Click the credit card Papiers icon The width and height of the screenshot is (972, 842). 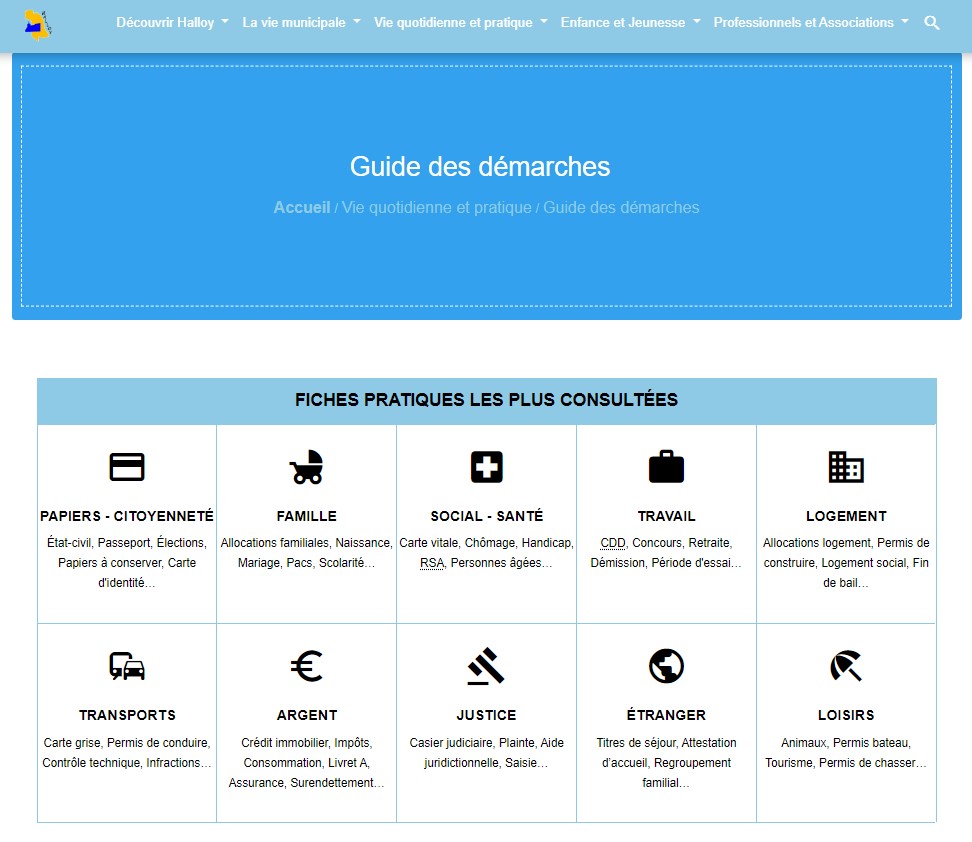127,467
